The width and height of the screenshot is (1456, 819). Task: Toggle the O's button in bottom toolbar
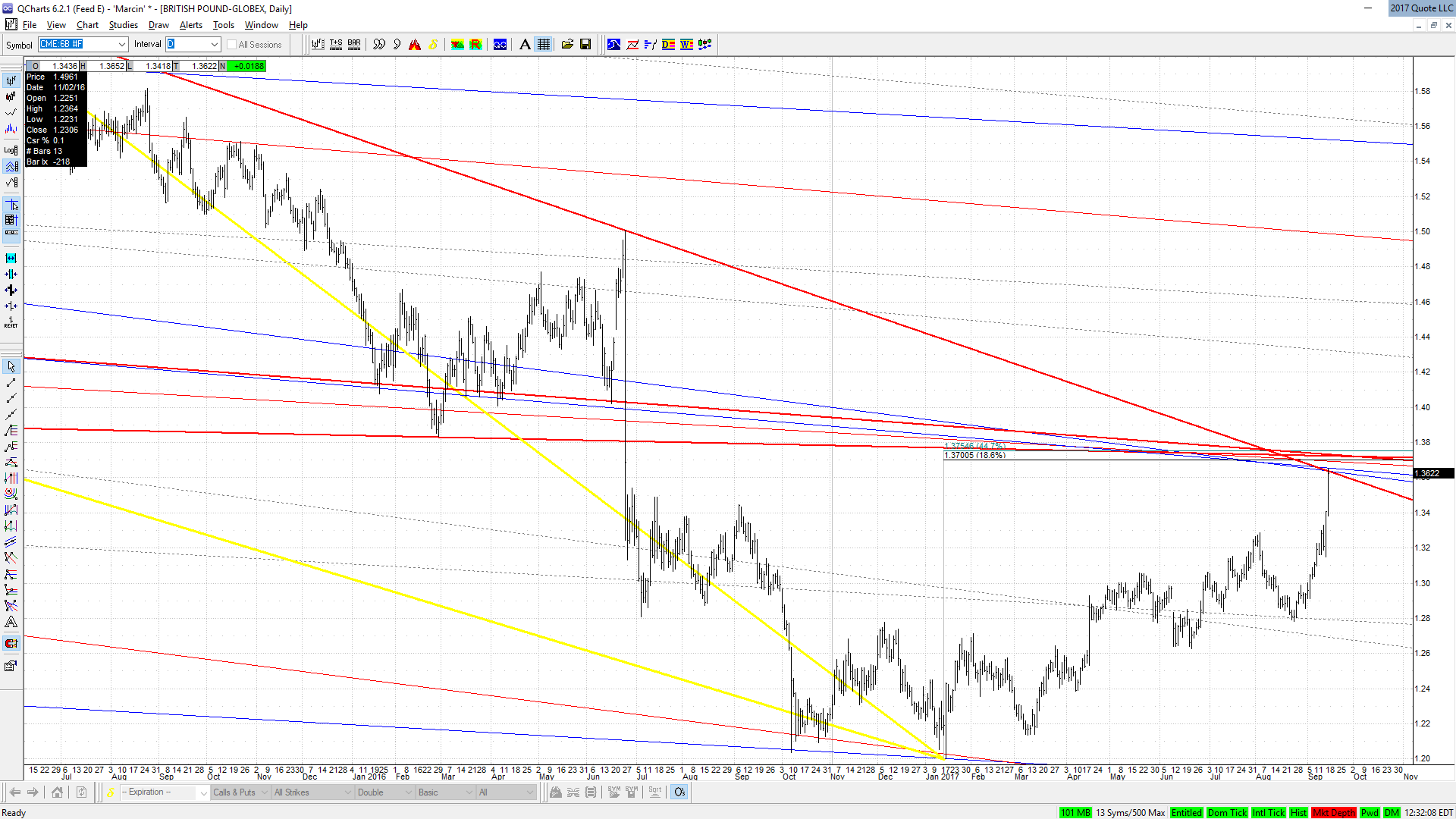679,792
